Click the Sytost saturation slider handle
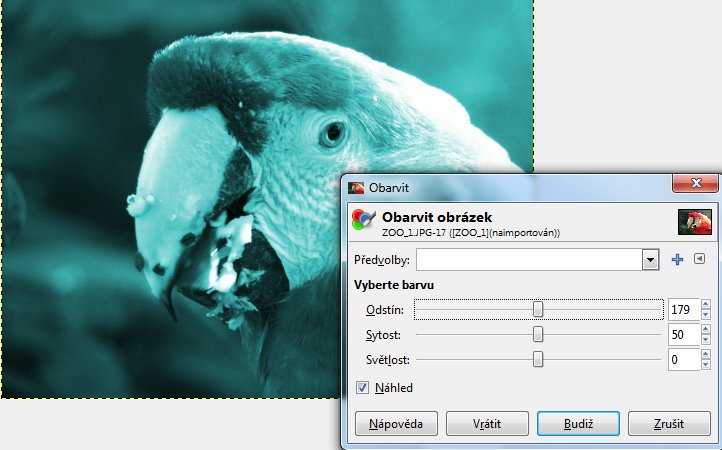Image resolution: width=722 pixels, height=450 pixels. 538,334
